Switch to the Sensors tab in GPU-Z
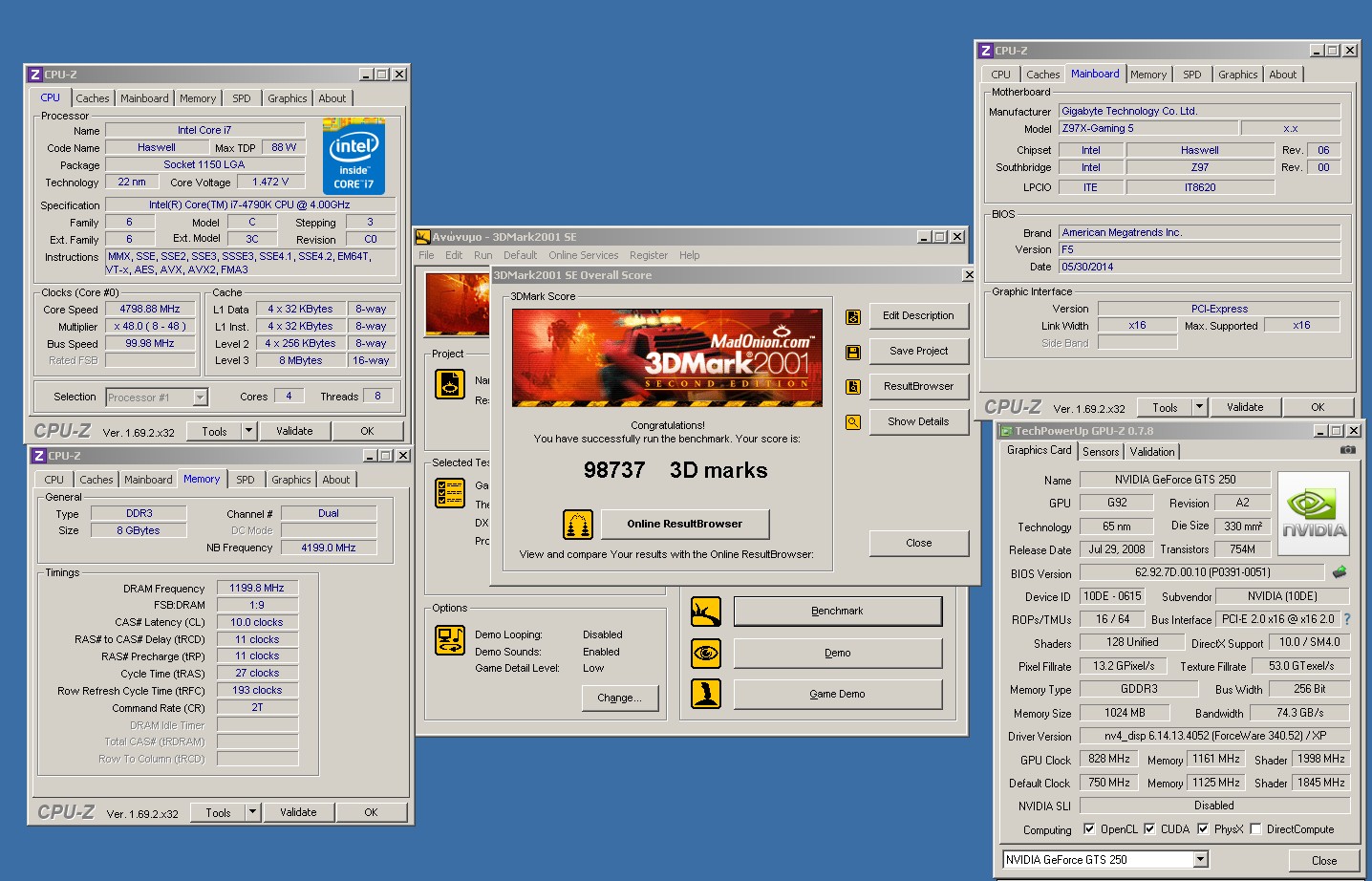Viewport: 1372px width, 881px height. pos(1101,452)
